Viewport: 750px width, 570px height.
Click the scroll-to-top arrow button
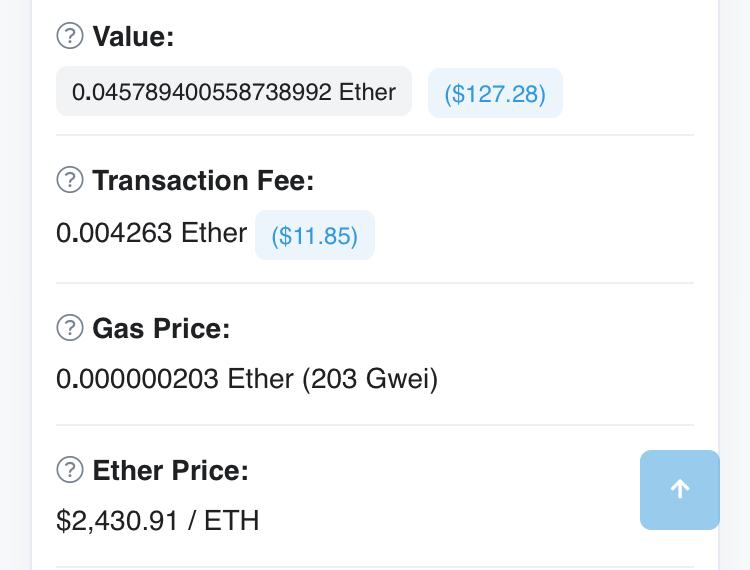click(x=679, y=489)
